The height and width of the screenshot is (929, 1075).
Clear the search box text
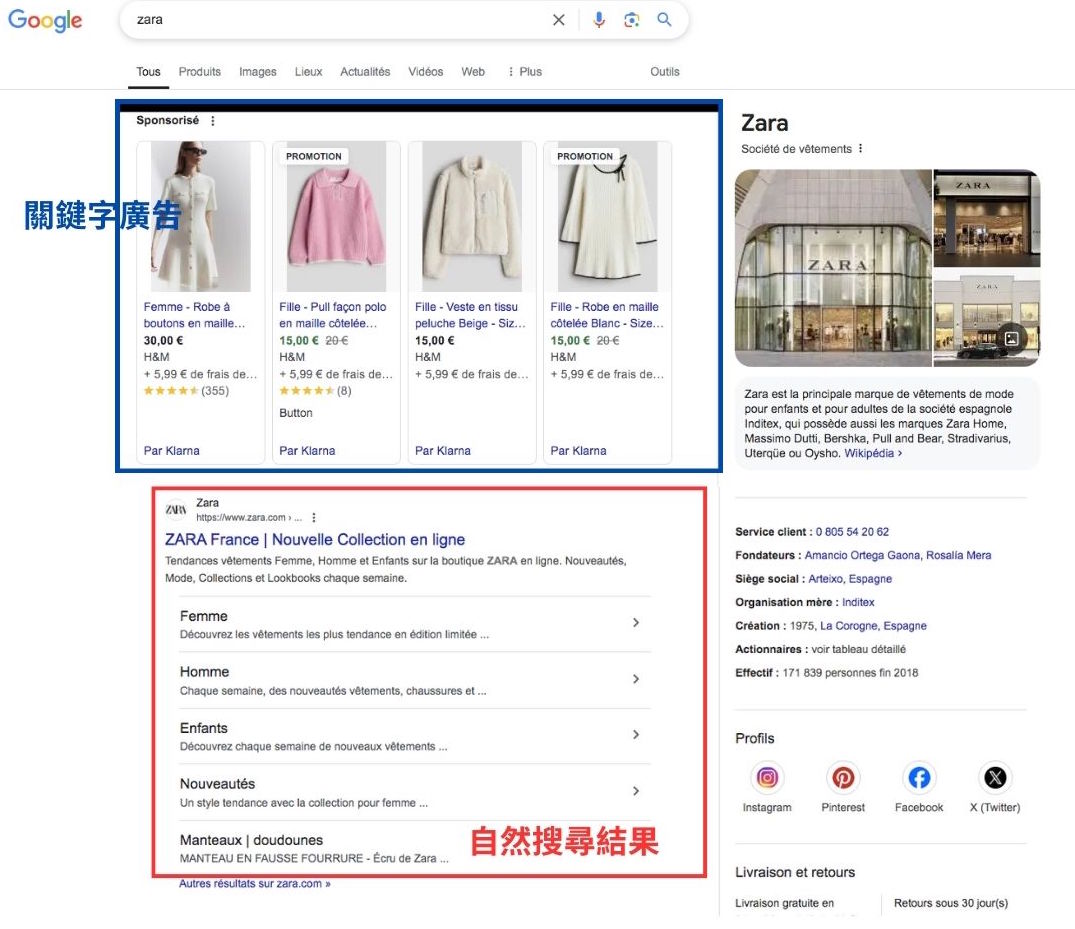coord(559,20)
